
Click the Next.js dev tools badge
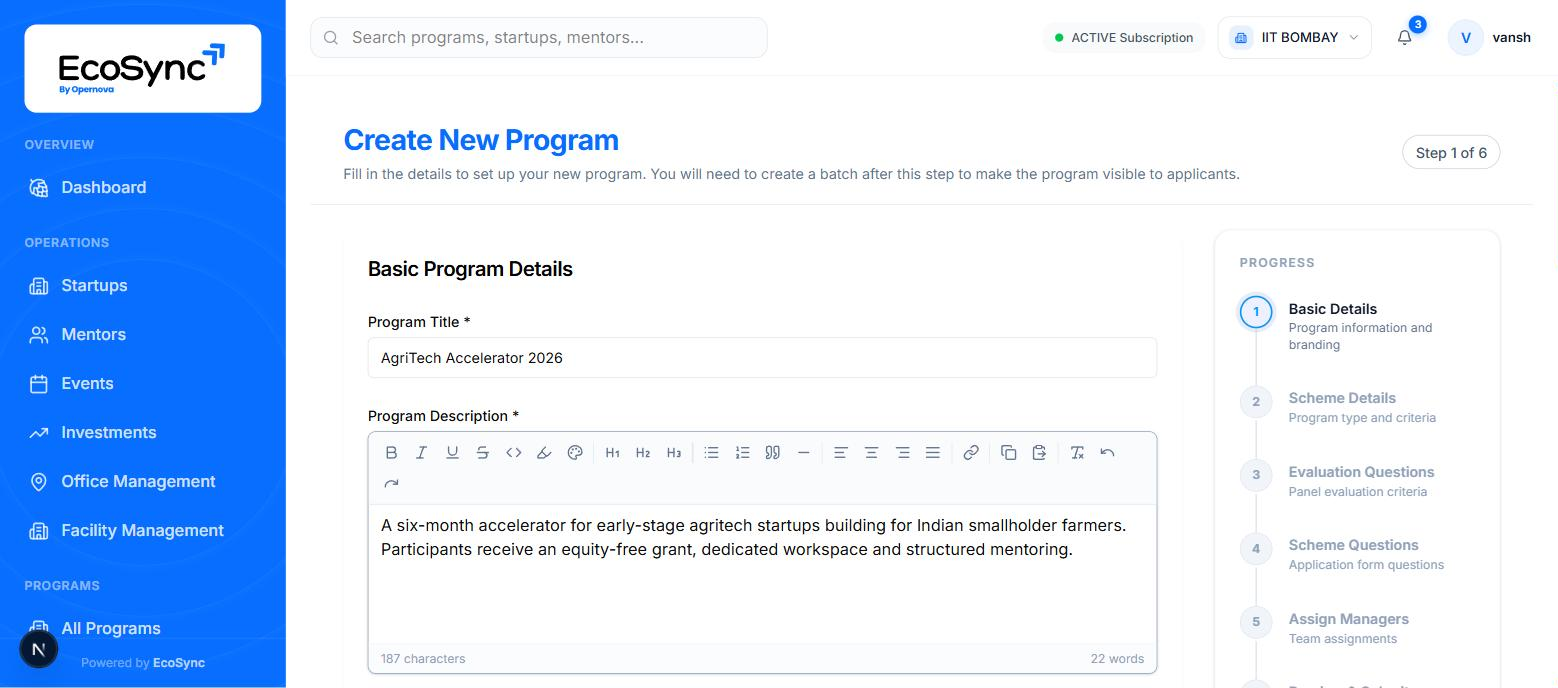[x=39, y=649]
